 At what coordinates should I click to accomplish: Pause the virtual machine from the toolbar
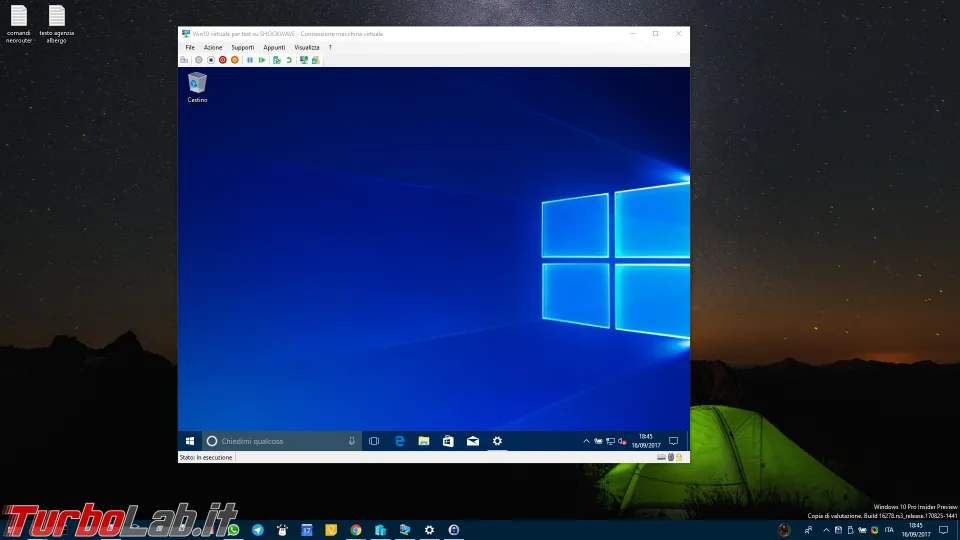[x=250, y=60]
